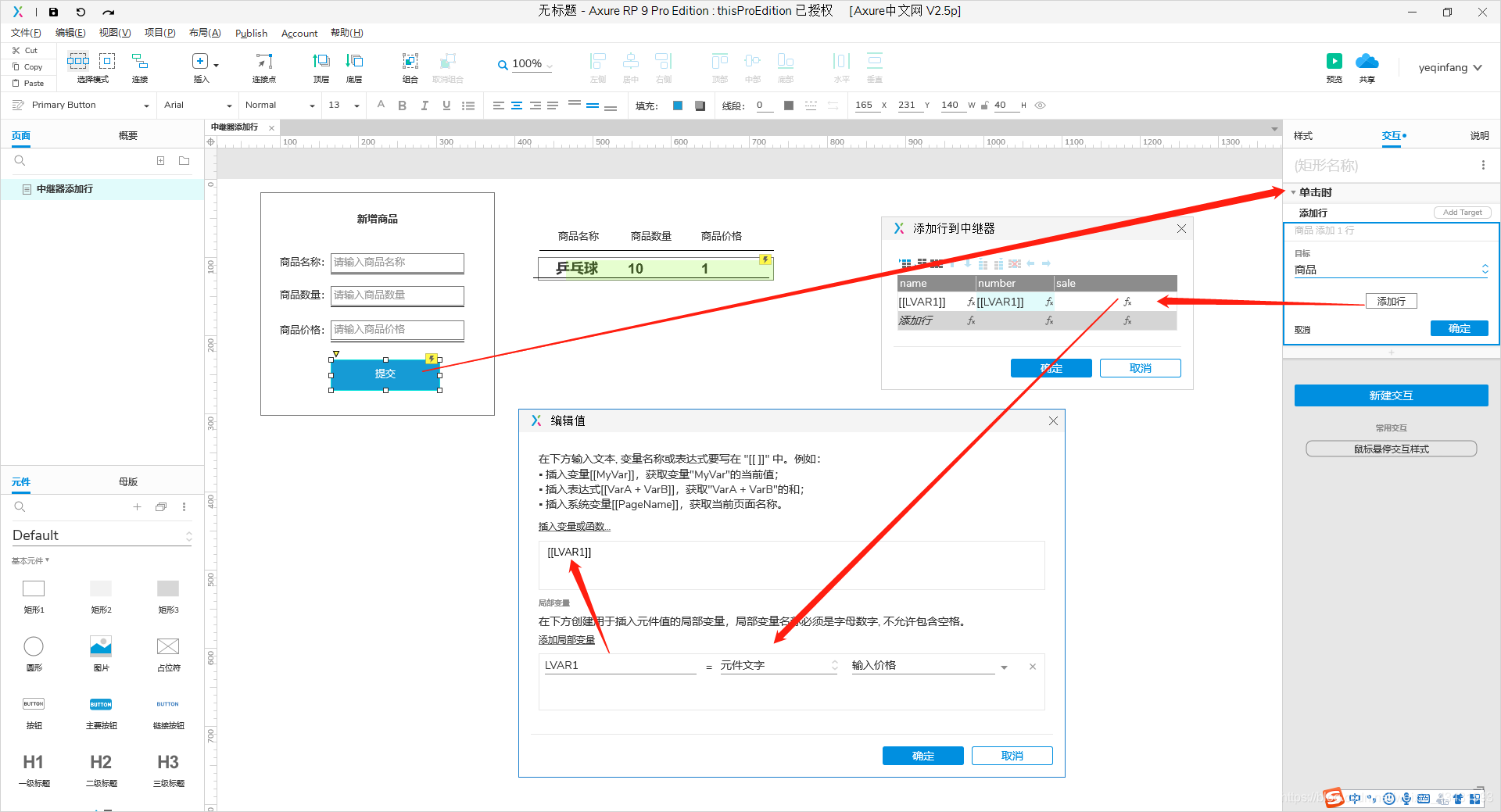Toggle italic text formatting

(425, 106)
